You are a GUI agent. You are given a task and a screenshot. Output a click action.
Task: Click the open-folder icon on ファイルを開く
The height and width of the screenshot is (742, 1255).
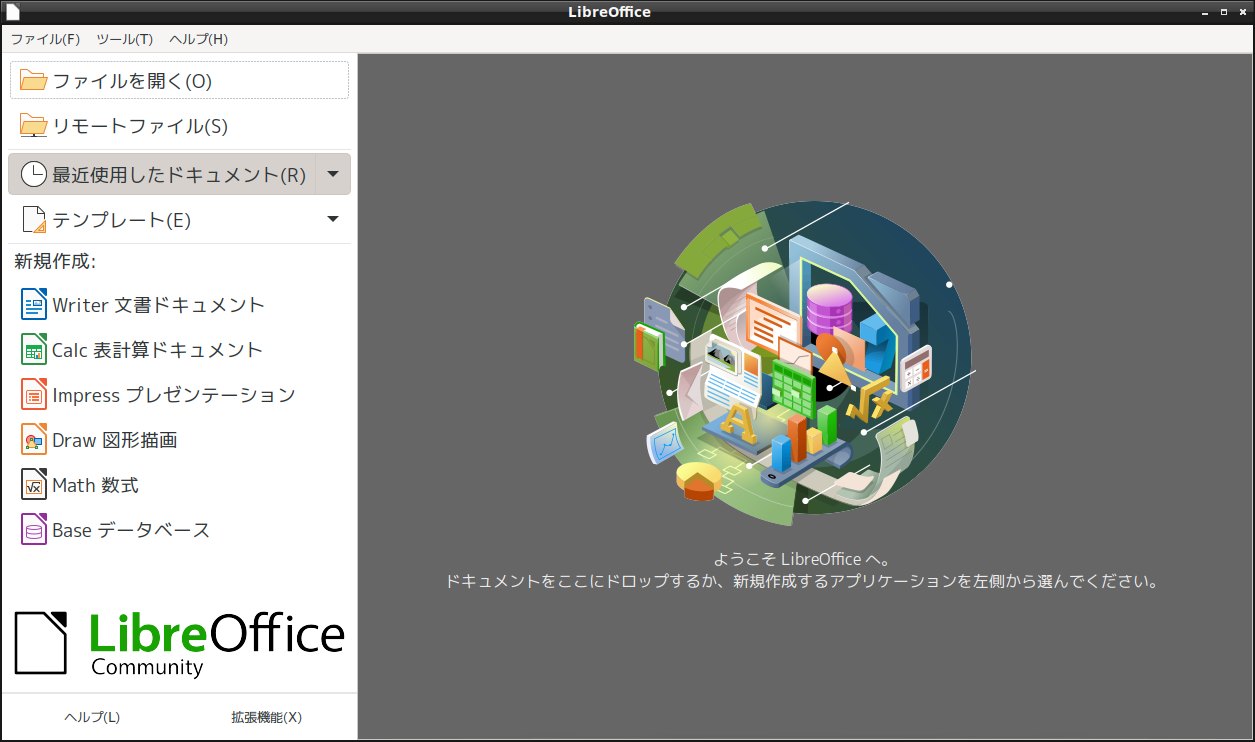[34, 81]
